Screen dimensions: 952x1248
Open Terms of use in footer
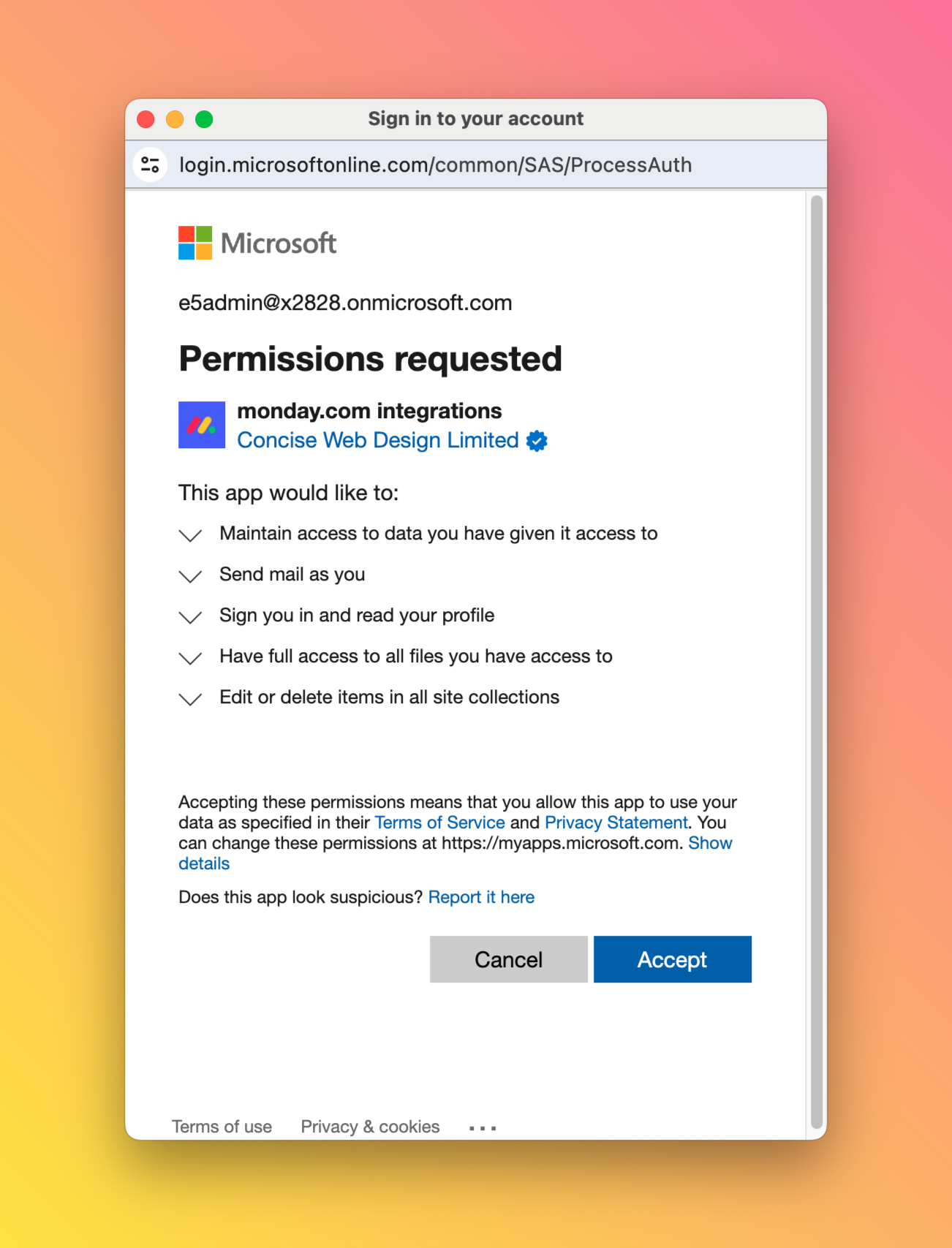pos(222,1127)
